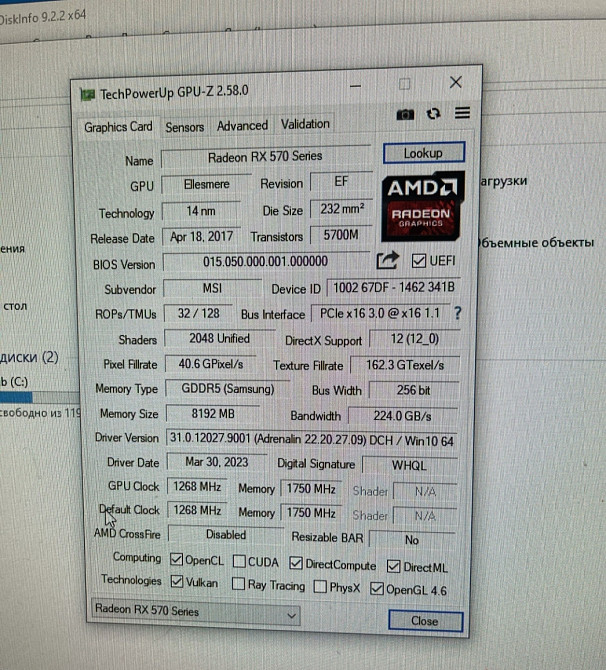This screenshot has width=606, height=670.
Task: Click the Texture Fillrate value 162.3 GTexel/s
Action: (x=405, y=365)
